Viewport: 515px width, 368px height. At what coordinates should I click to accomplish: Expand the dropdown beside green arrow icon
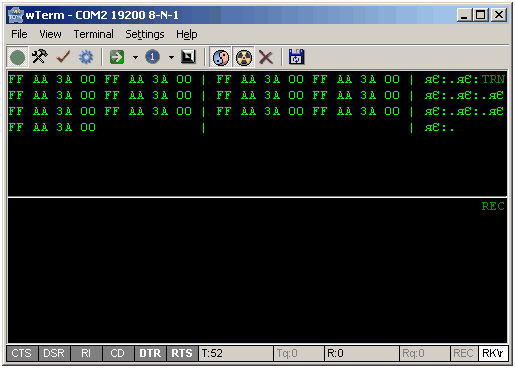click(x=135, y=57)
